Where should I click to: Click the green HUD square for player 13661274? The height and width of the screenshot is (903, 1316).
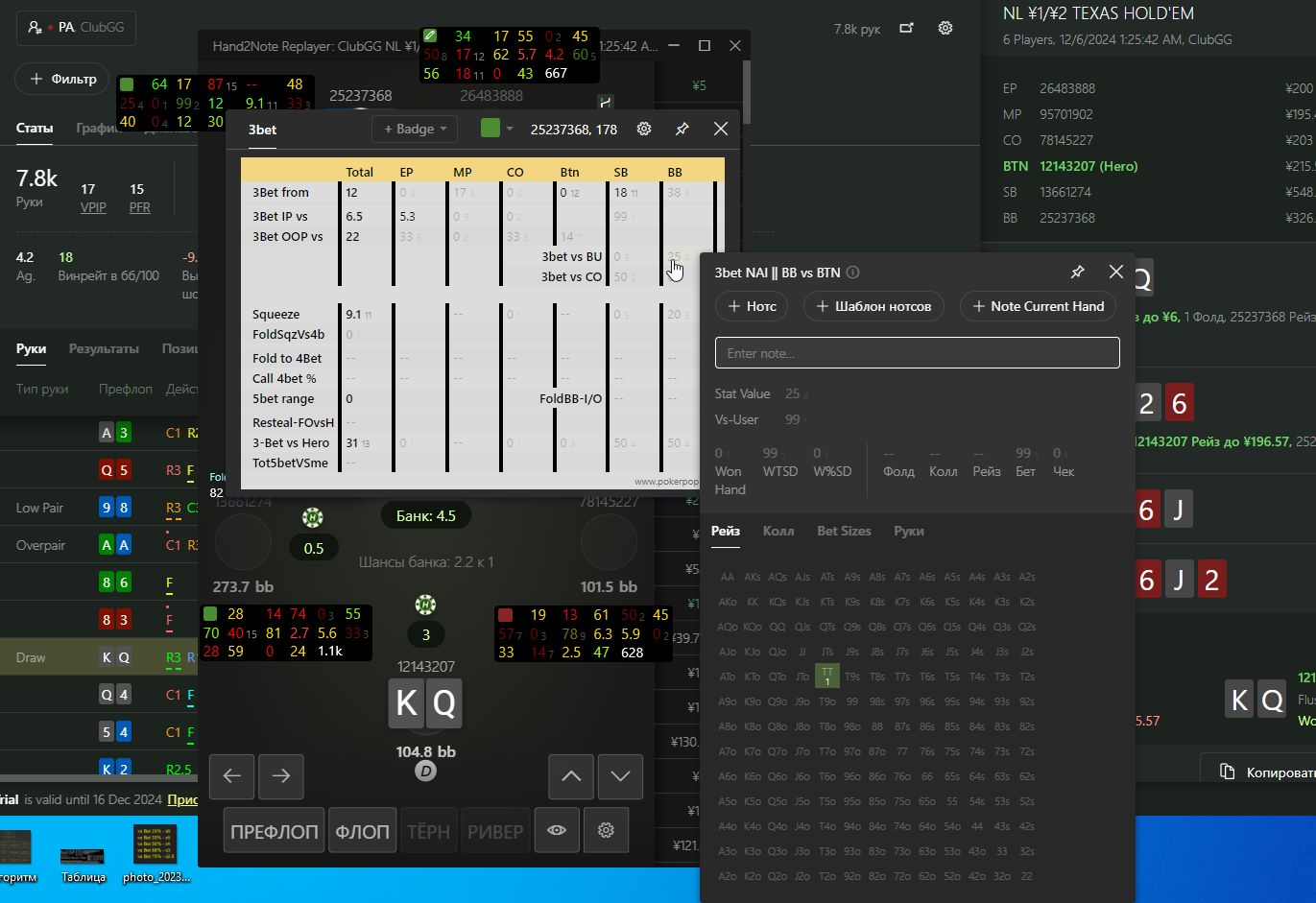click(x=210, y=614)
